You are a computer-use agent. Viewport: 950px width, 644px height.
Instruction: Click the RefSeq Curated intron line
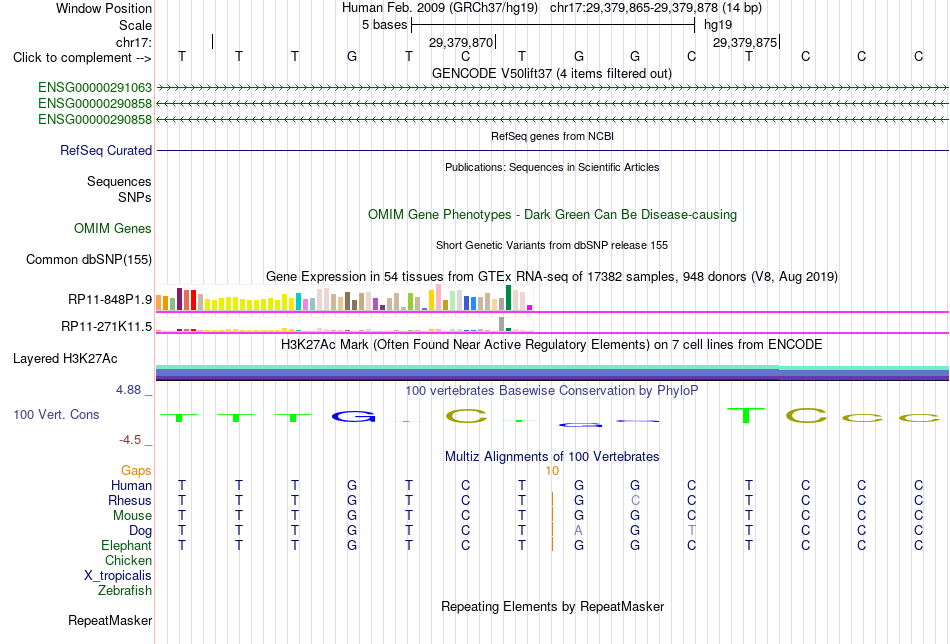552,150
